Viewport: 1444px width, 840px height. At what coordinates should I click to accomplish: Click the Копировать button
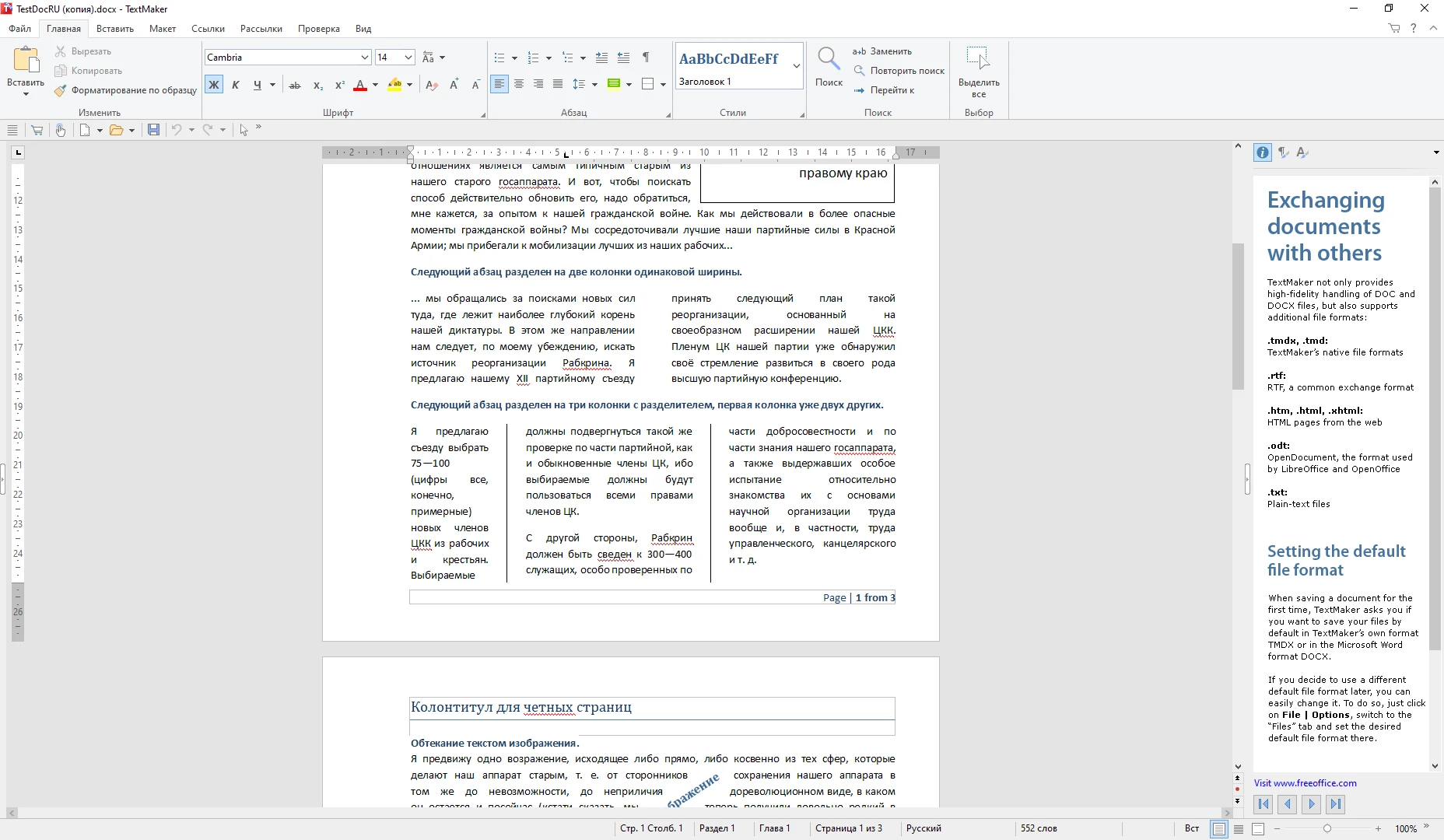88,71
